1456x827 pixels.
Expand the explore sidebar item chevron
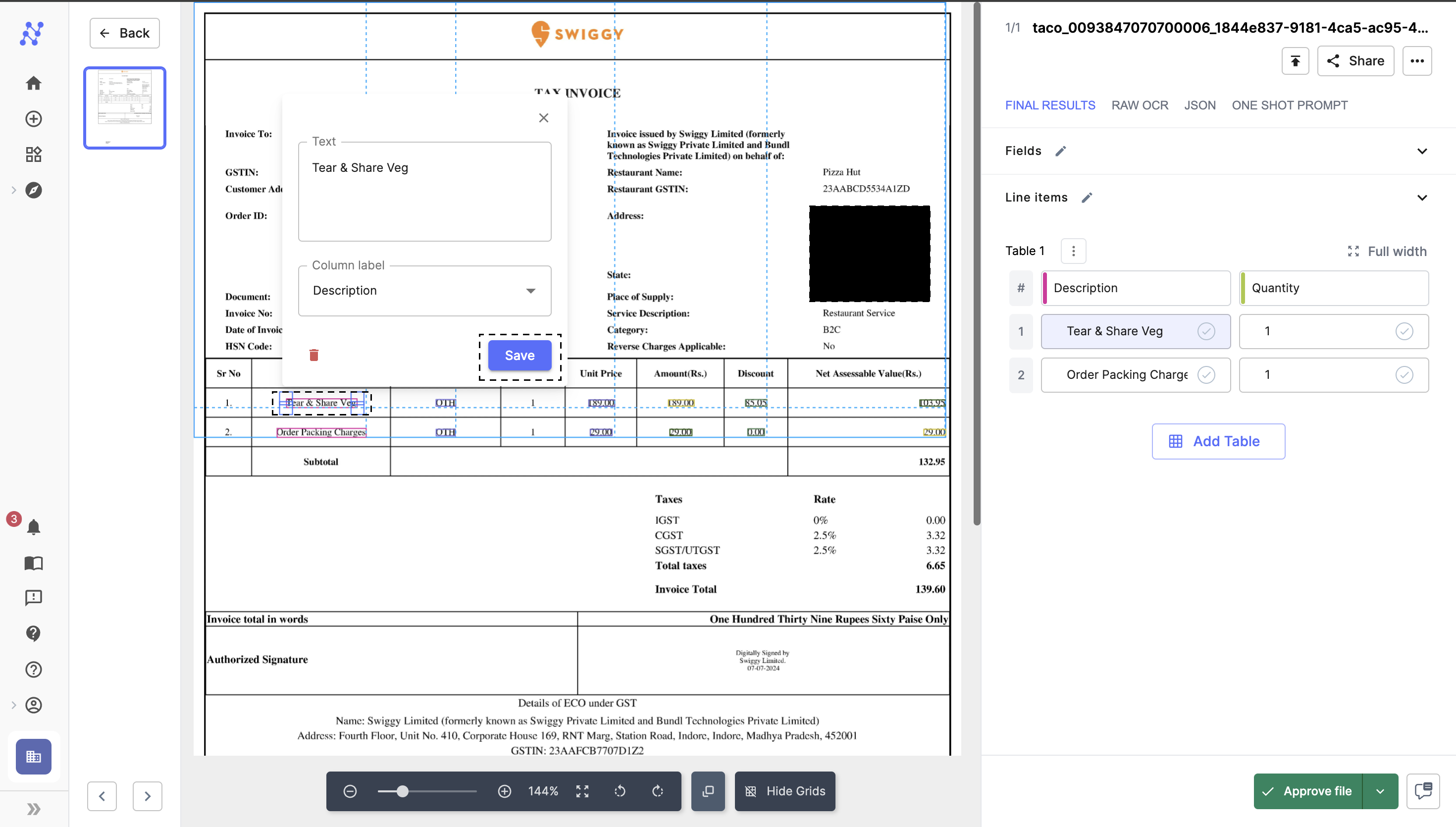pos(14,190)
